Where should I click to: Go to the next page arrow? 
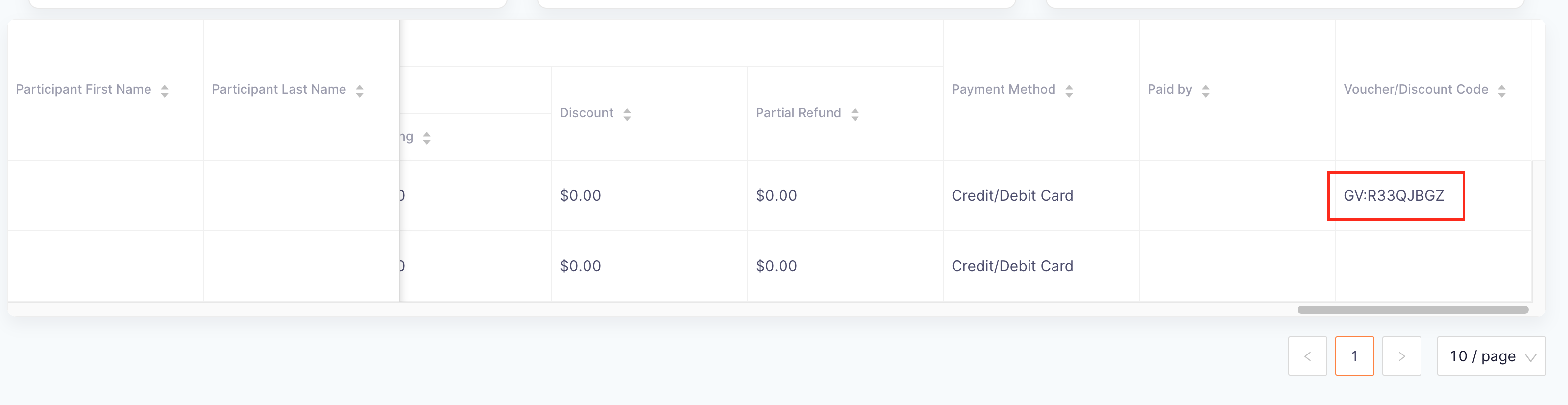(1402, 356)
